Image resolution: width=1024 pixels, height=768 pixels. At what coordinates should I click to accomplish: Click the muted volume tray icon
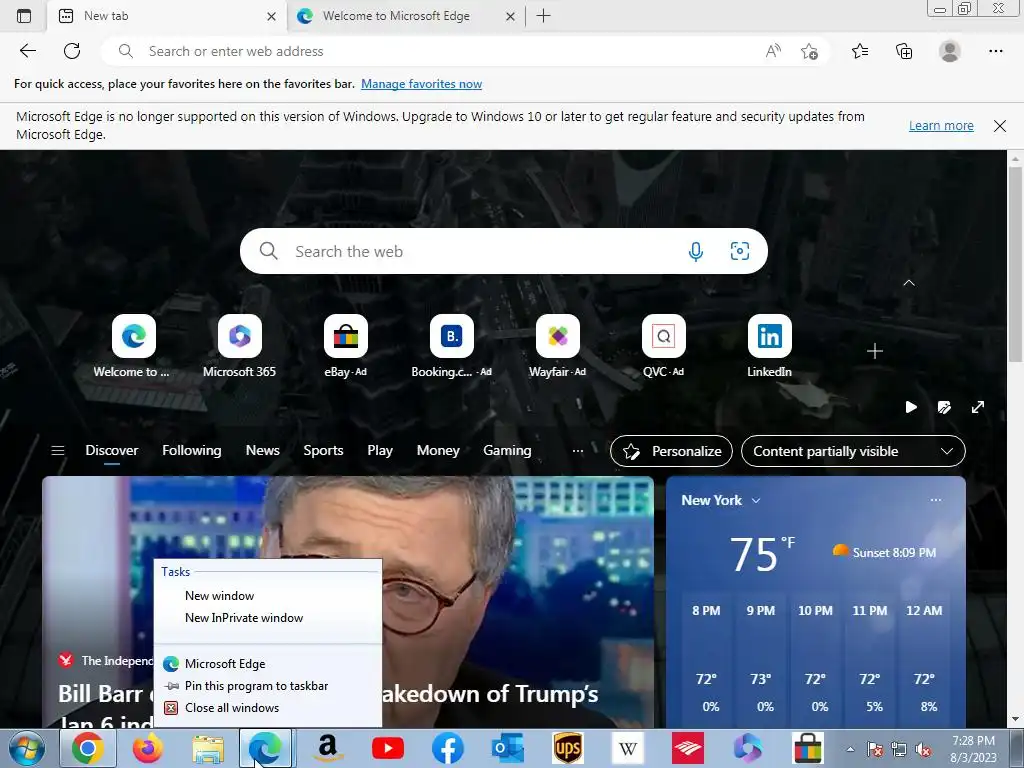click(x=923, y=750)
